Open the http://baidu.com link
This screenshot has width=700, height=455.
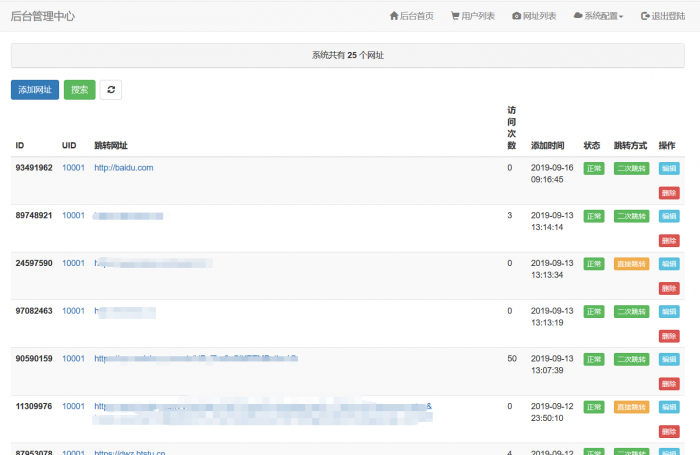coord(123,168)
